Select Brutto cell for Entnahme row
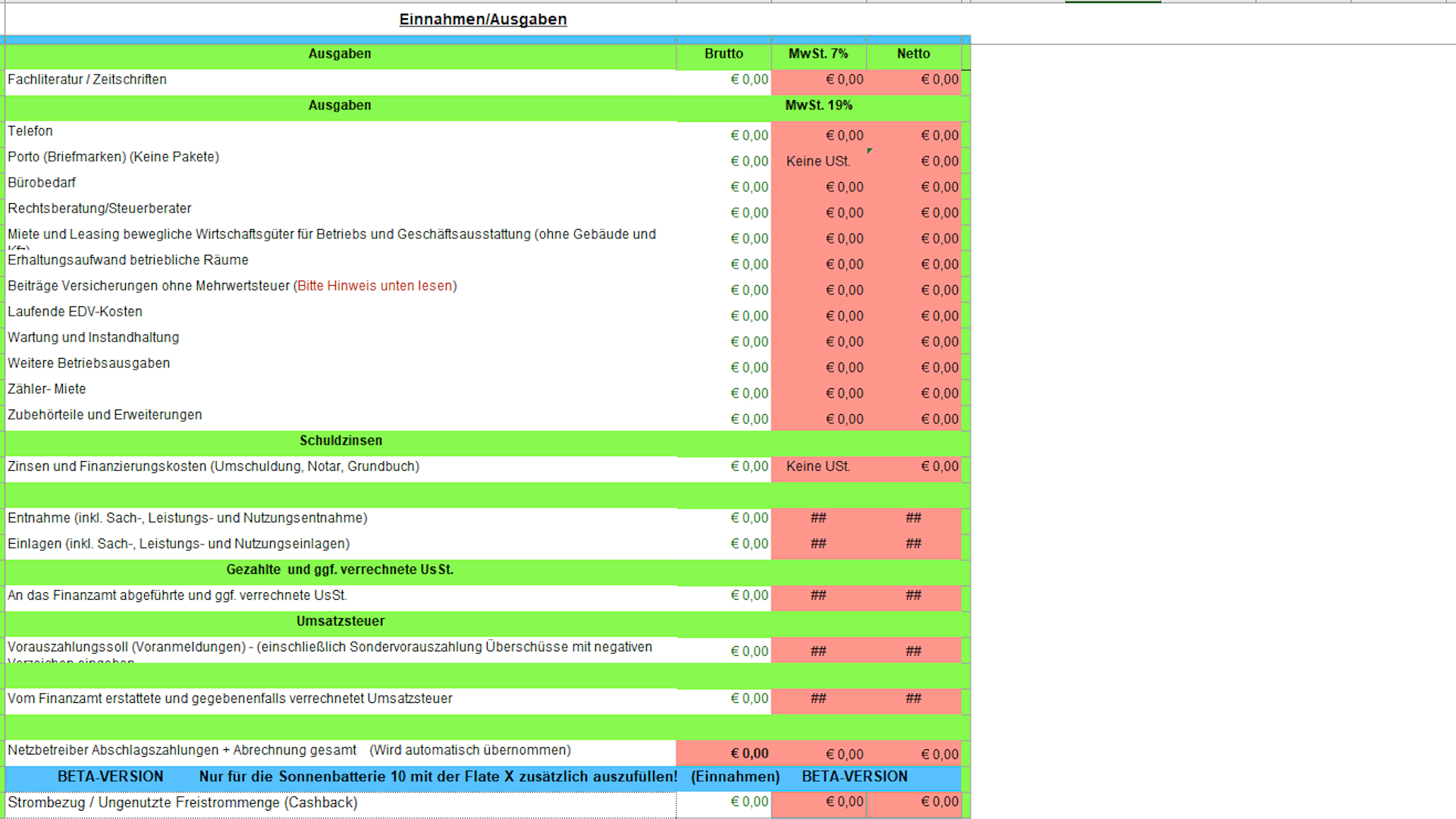This screenshot has width=1456, height=819. click(x=724, y=518)
